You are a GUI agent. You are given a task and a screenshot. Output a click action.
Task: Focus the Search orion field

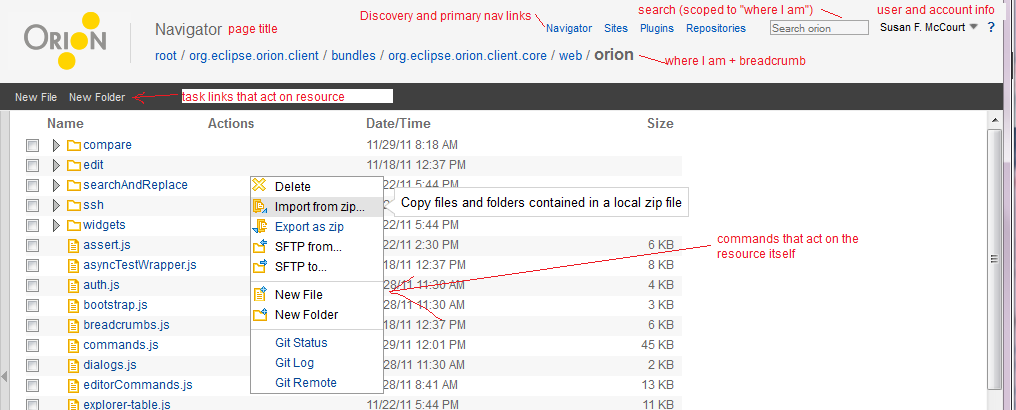[x=819, y=28]
